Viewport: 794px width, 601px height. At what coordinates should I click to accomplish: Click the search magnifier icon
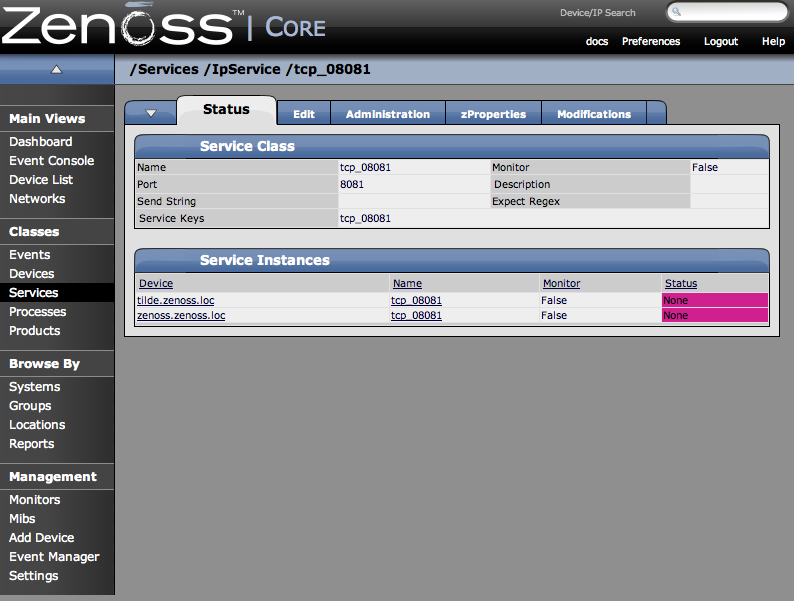(x=677, y=12)
